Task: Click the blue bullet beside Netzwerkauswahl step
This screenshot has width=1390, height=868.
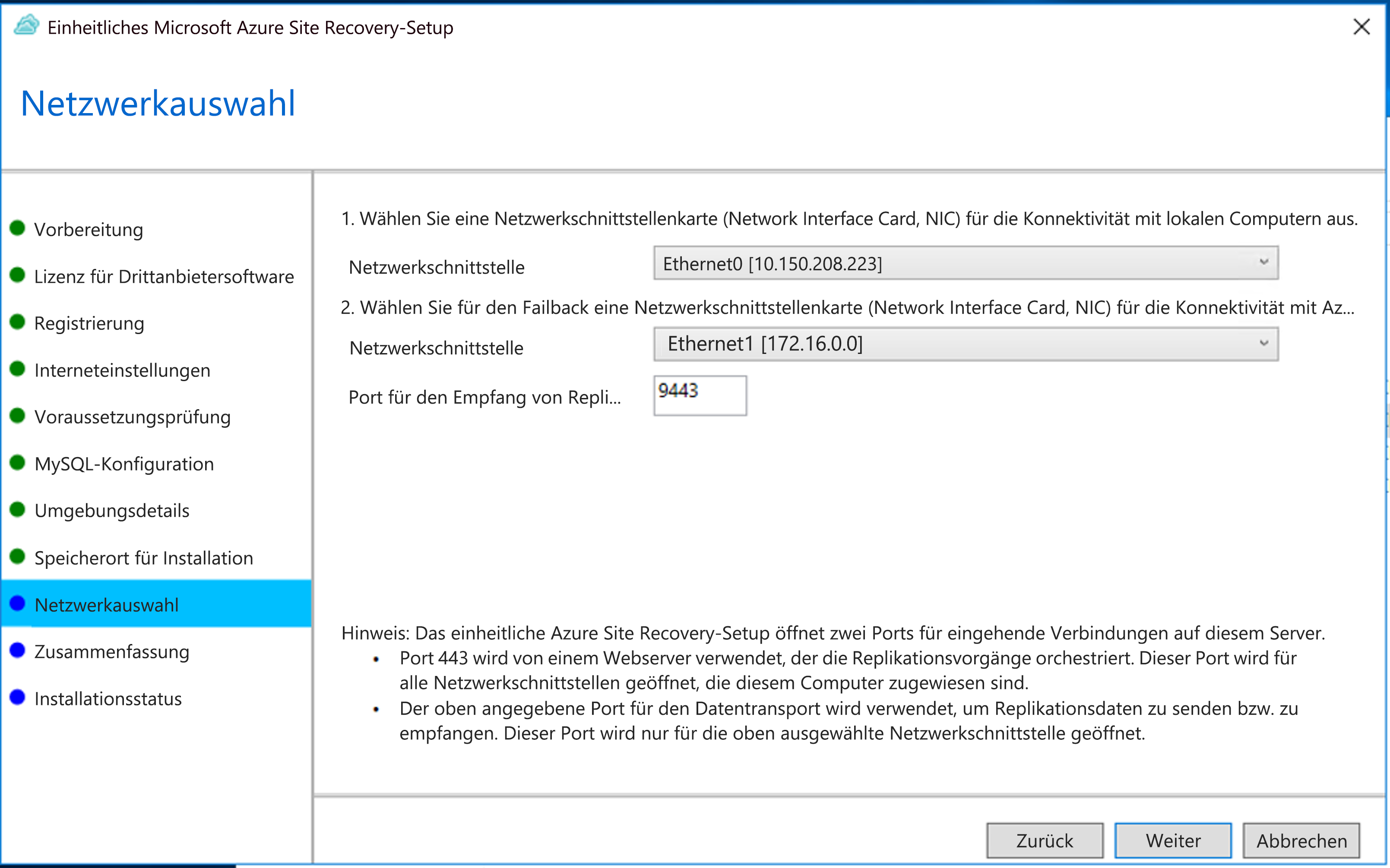Action: pyautogui.click(x=18, y=603)
